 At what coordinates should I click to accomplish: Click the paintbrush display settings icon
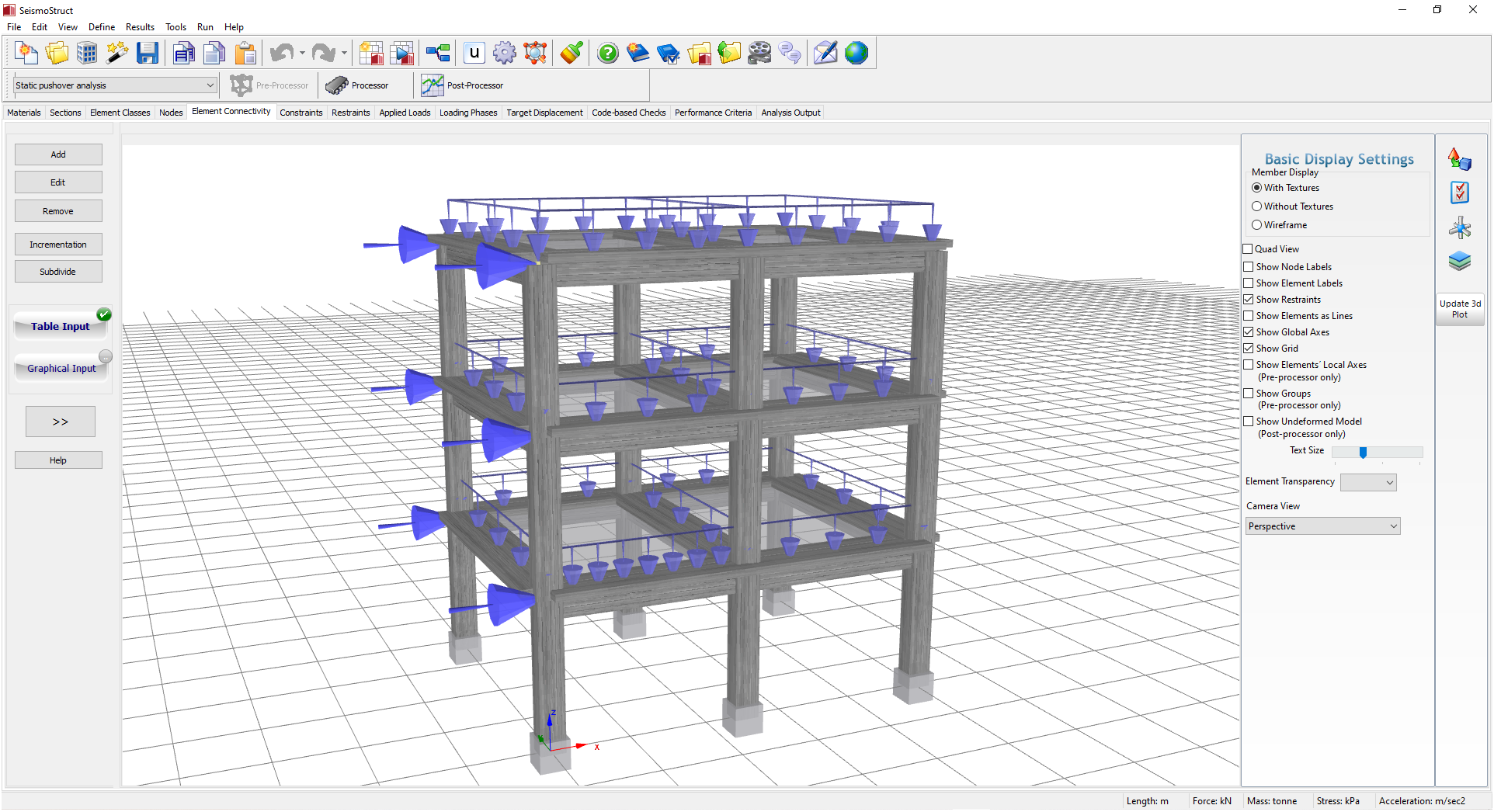click(571, 53)
